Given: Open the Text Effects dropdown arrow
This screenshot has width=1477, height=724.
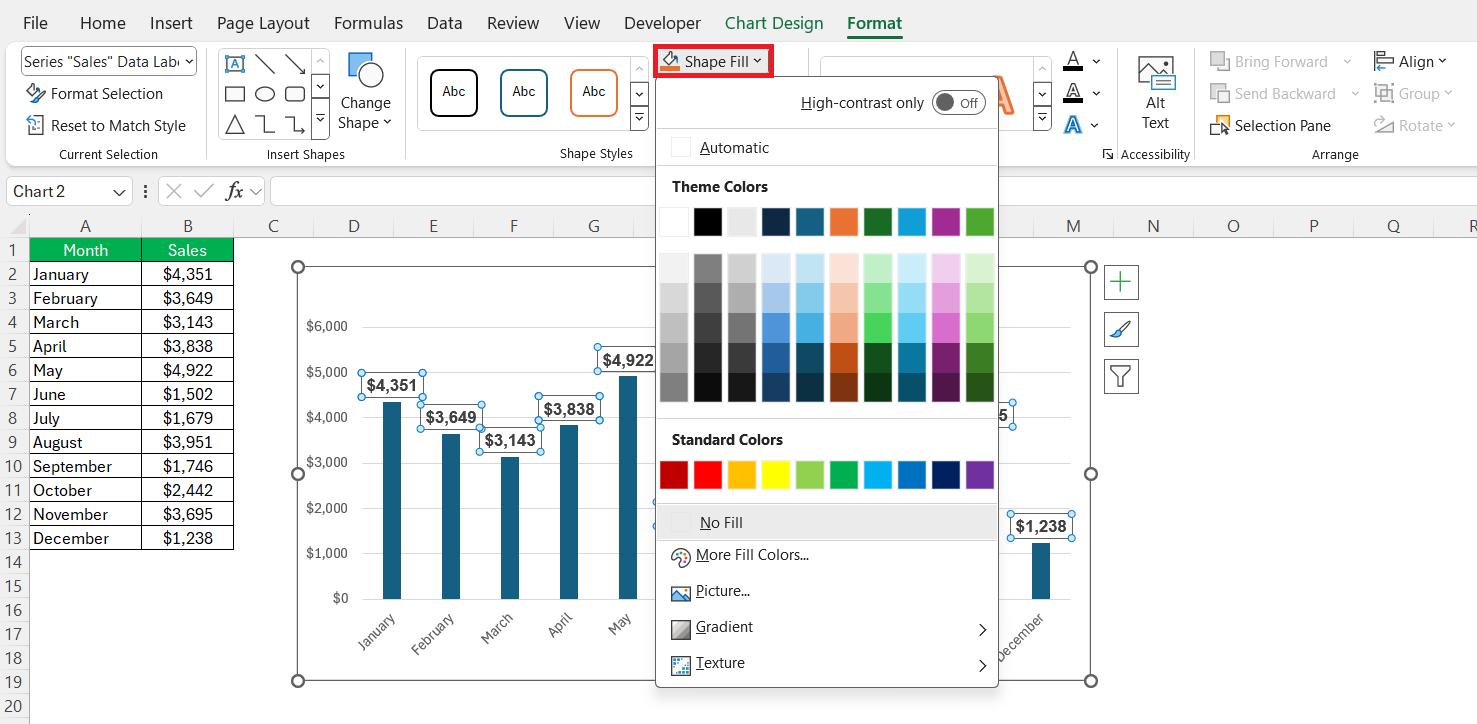Looking at the screenshot, I should click(x=1096, y=126).
